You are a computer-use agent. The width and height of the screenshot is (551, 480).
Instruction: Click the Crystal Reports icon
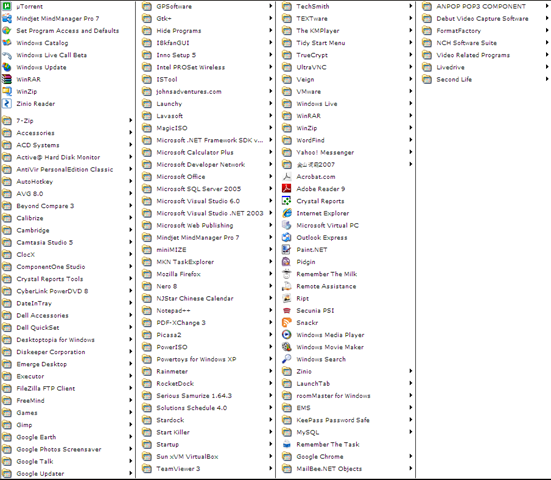[287, 201]
